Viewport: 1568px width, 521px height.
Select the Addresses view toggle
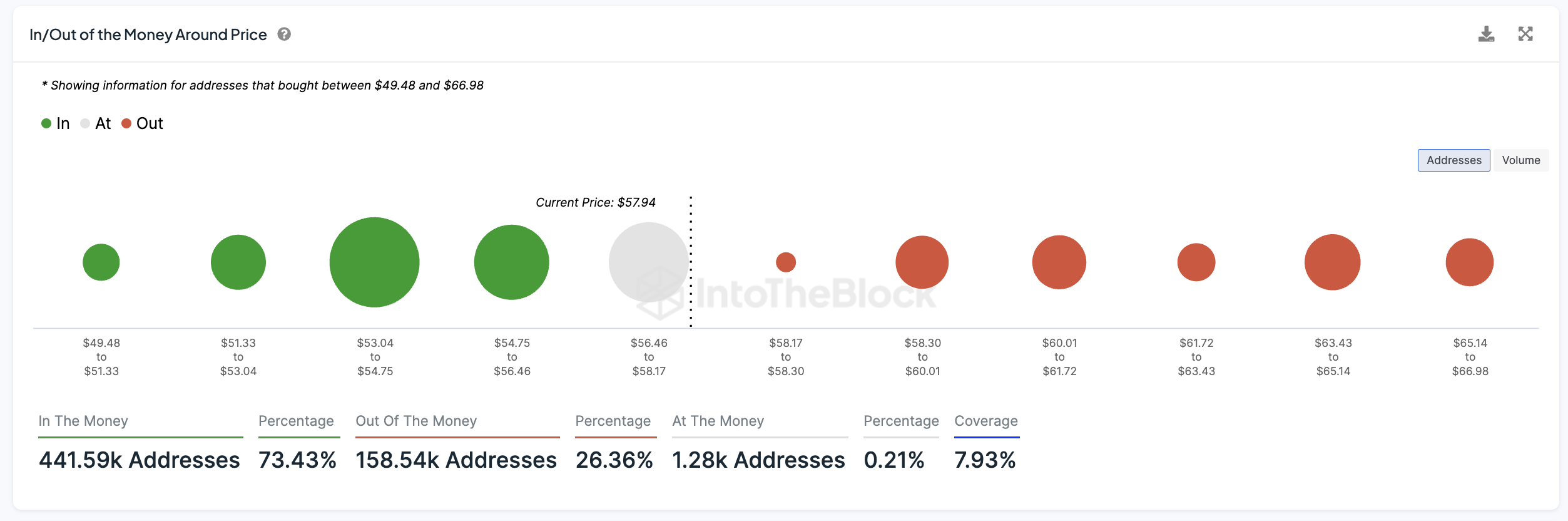point(1453,160)
